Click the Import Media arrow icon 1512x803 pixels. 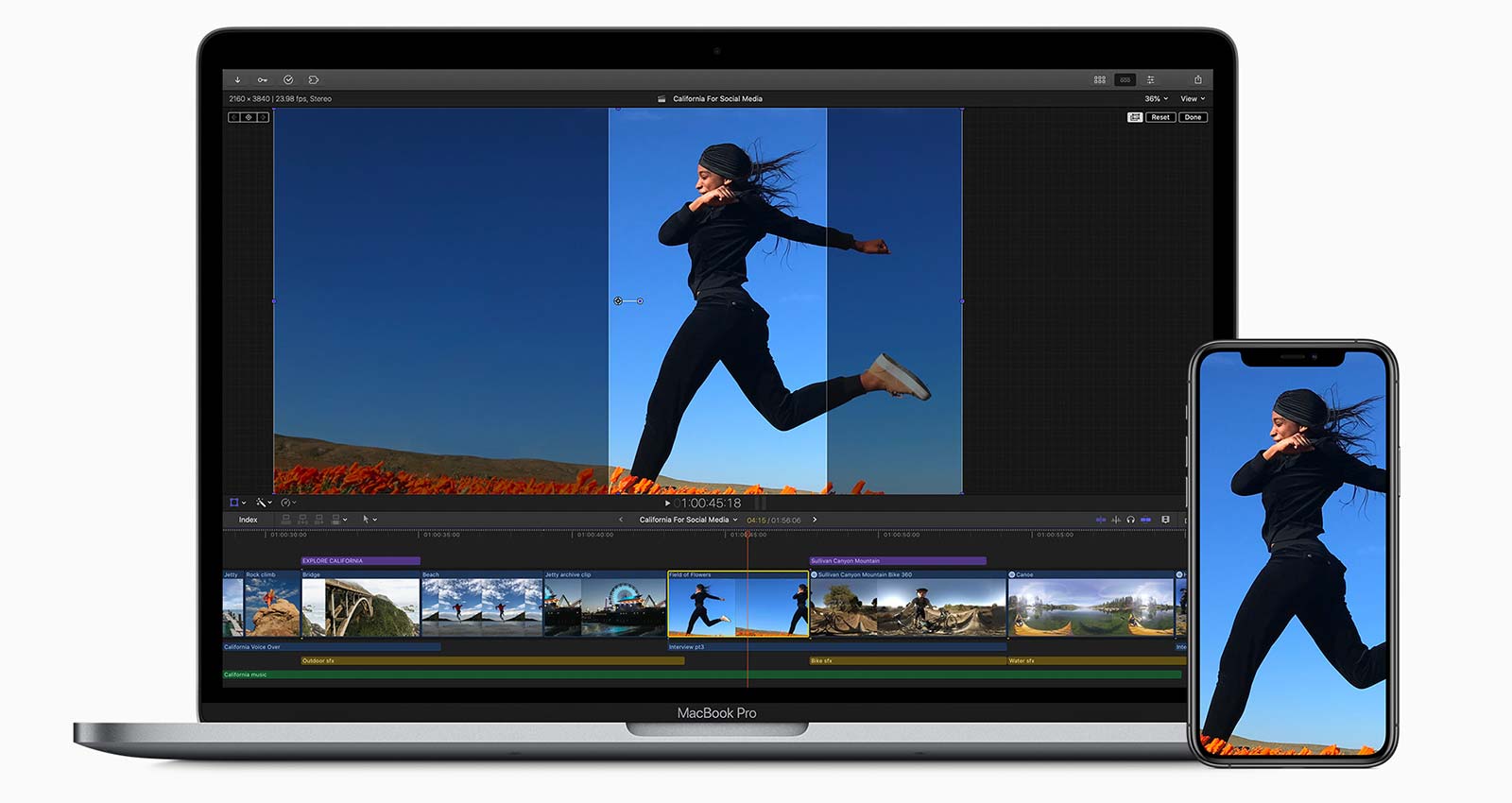point(237,80)
